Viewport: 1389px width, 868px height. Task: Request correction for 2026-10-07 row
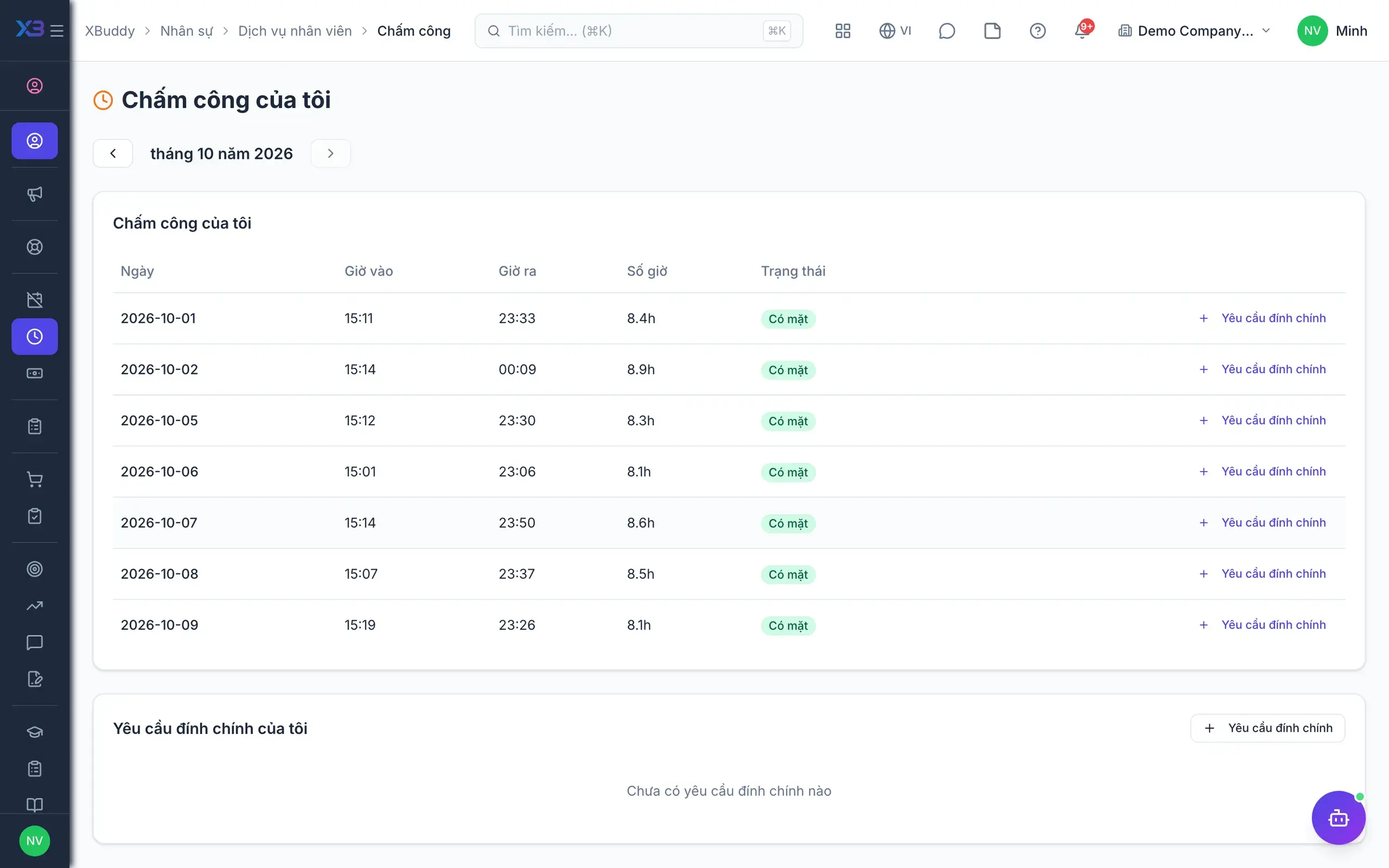(x=1263, y=522)
